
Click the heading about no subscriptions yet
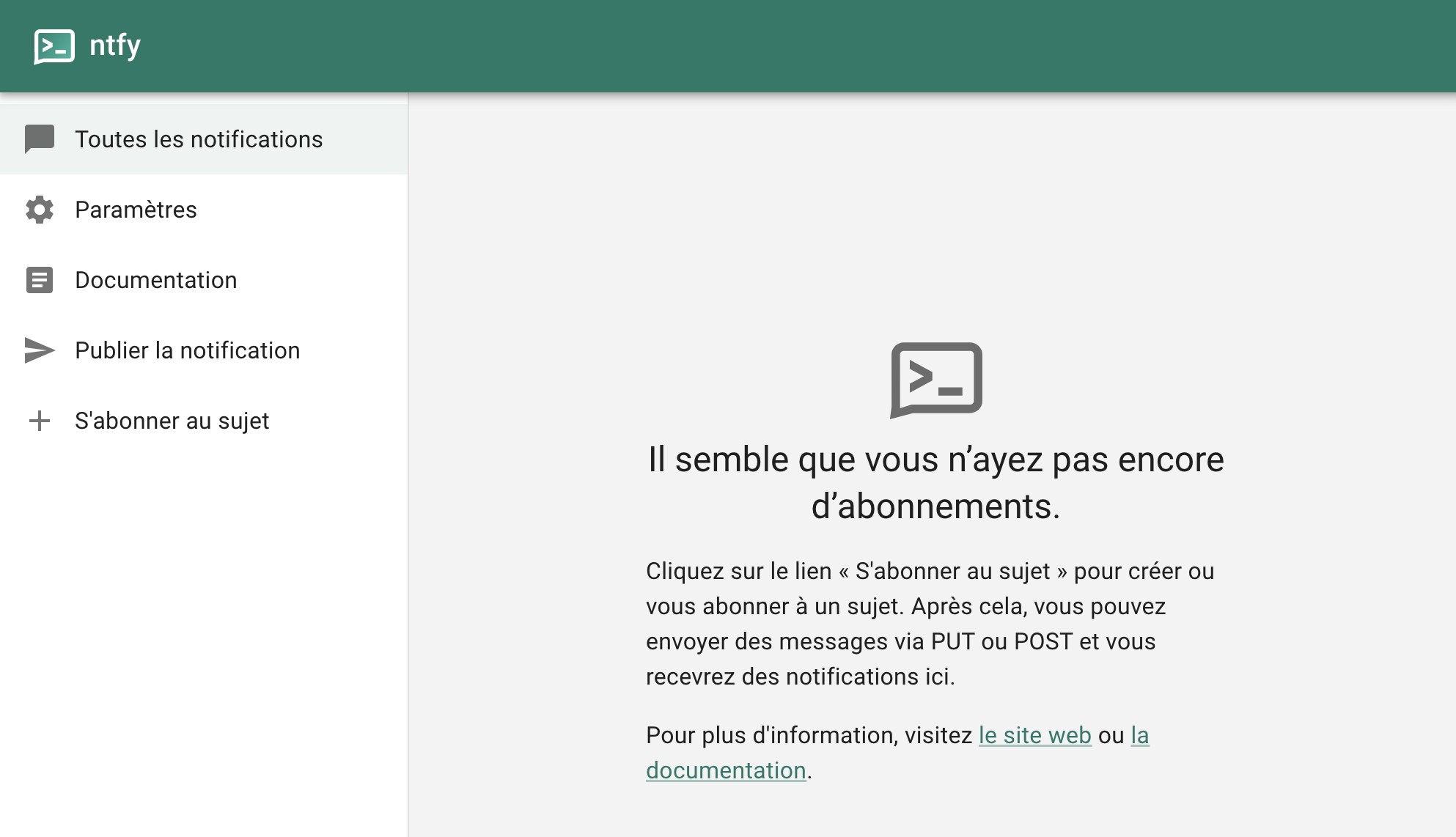936,483
